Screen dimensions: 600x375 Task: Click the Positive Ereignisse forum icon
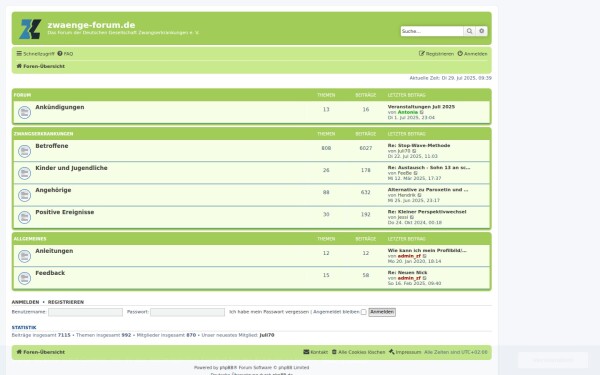pos(24,217)
